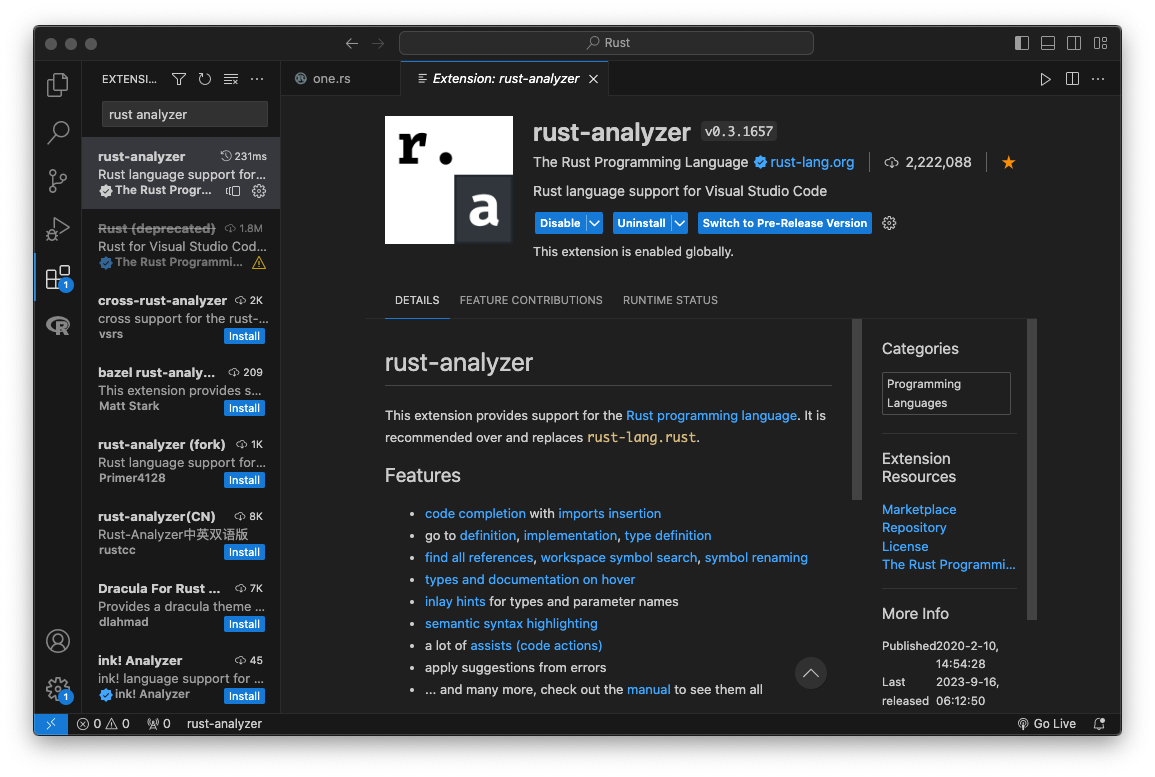Toggle the secondary side bar layout icon
The image size is (1155, 777).
(1074, 43)
